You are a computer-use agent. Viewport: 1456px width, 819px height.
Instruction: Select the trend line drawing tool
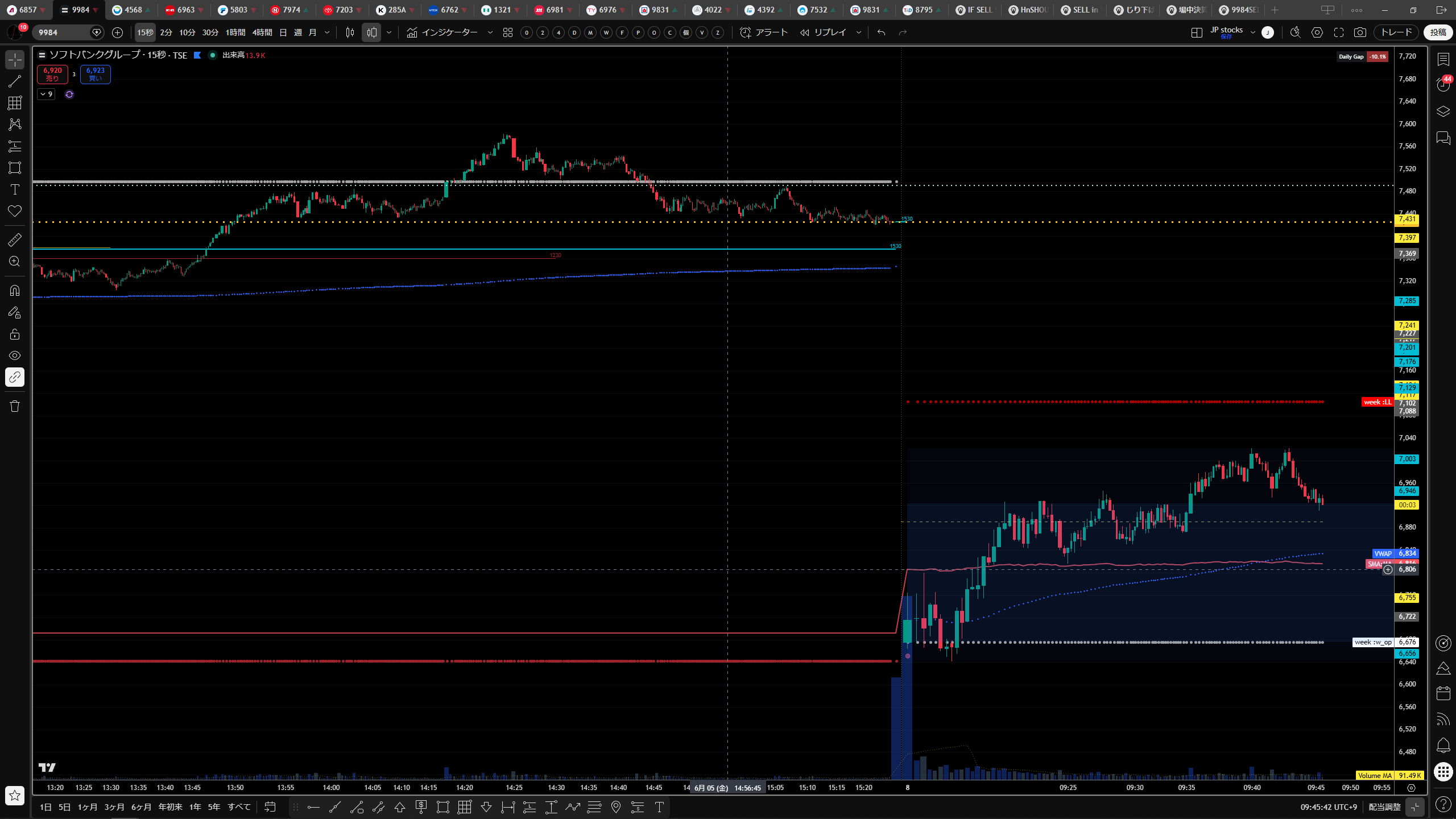pos(15,81)
